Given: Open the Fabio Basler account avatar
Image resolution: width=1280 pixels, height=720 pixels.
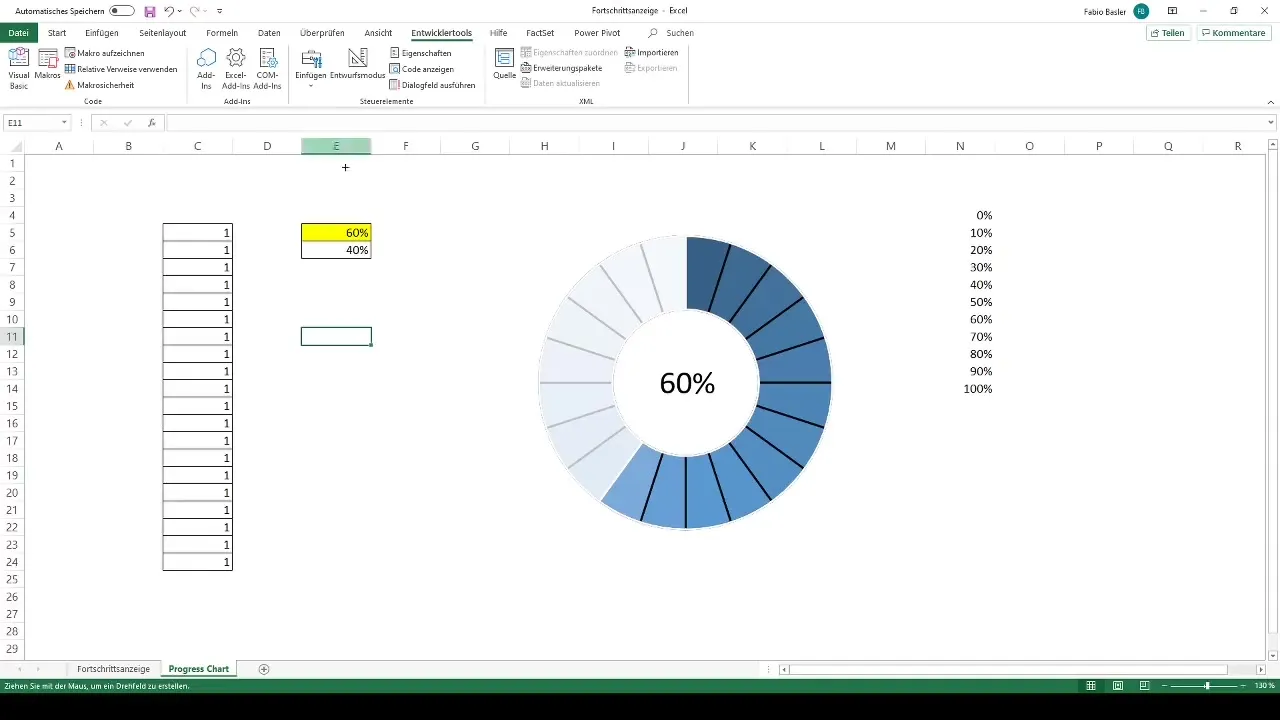Looking at the screenshot, I should coord(1141,11).
